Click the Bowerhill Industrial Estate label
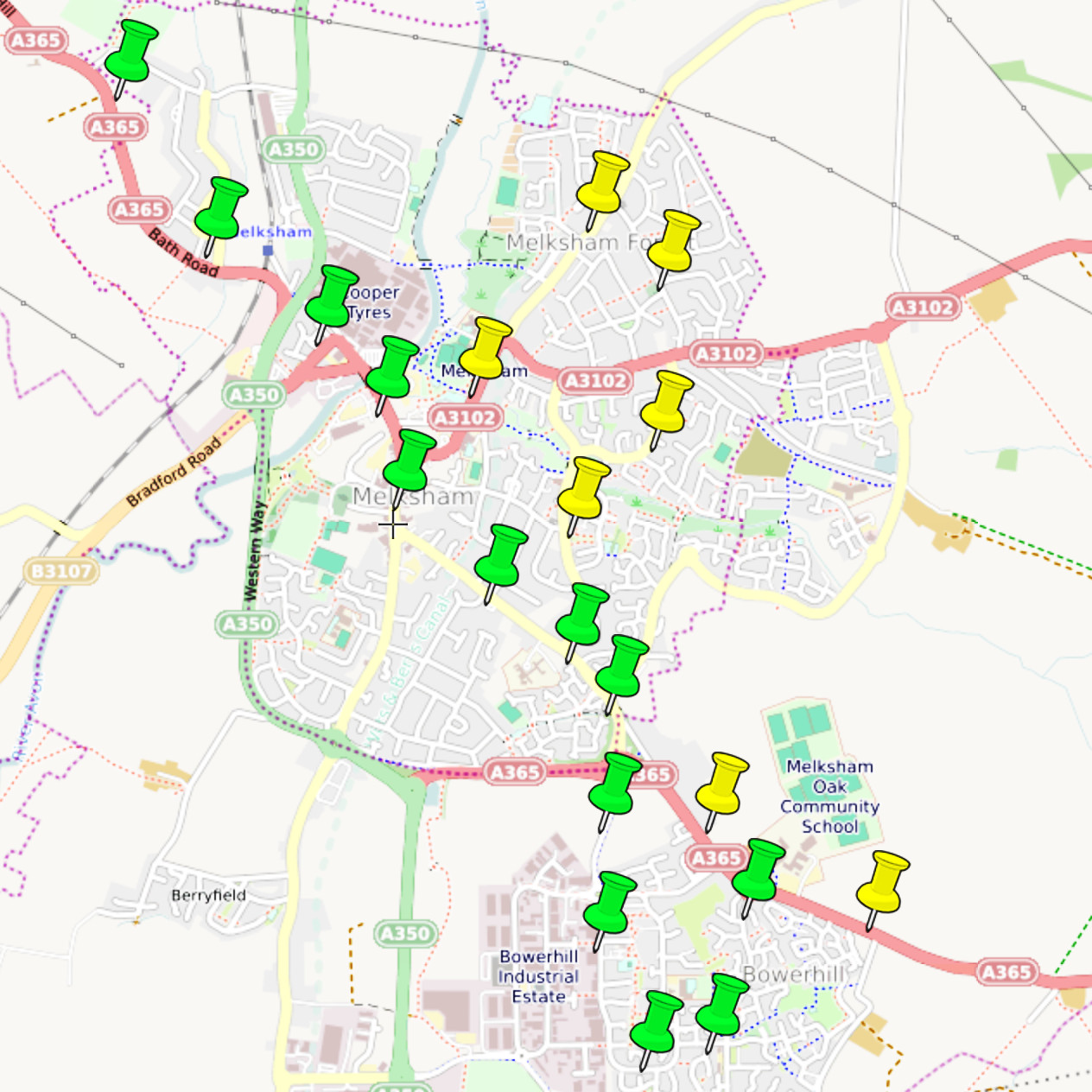 (538, 976)
